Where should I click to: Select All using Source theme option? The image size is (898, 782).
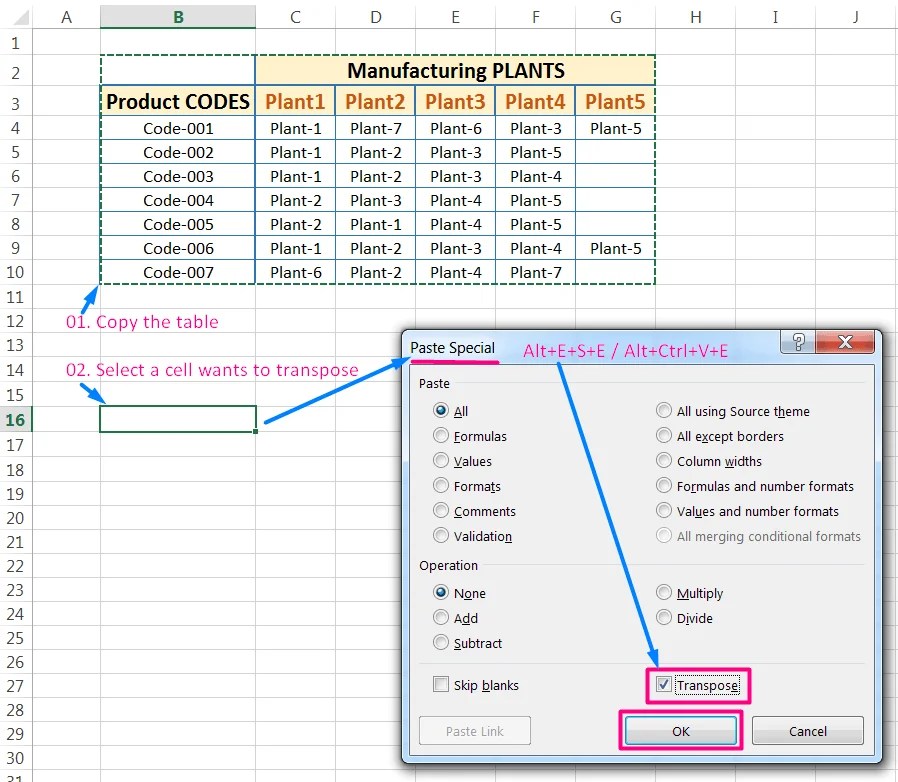[663, 411]
